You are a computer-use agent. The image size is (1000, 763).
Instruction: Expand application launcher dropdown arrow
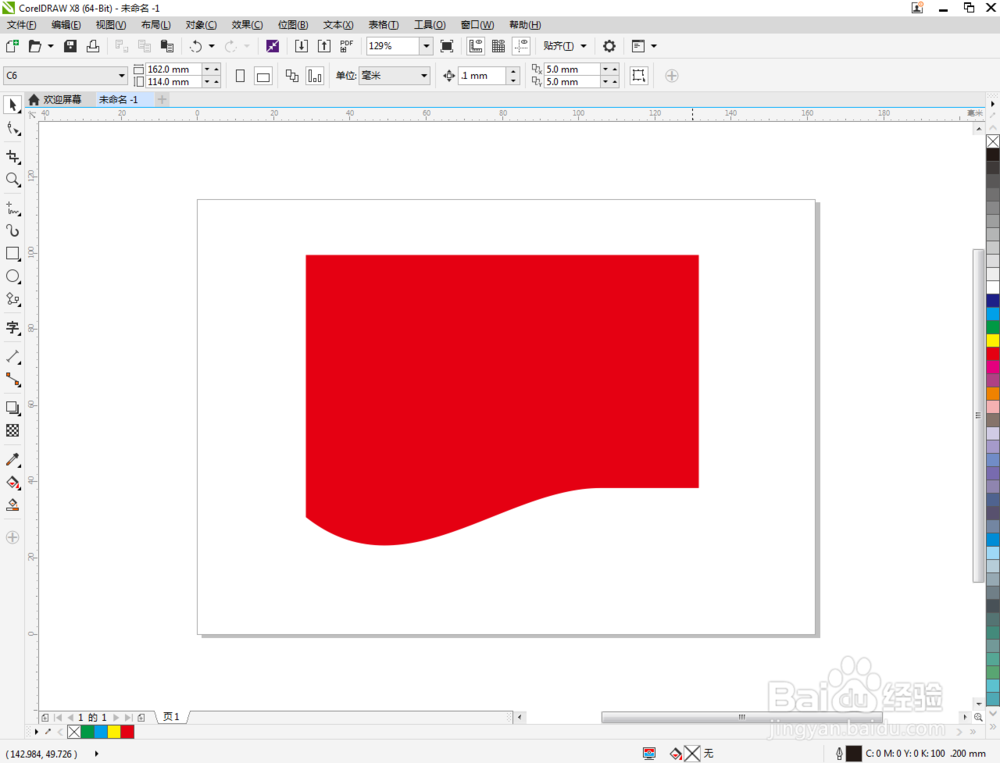tap(654, 46)
